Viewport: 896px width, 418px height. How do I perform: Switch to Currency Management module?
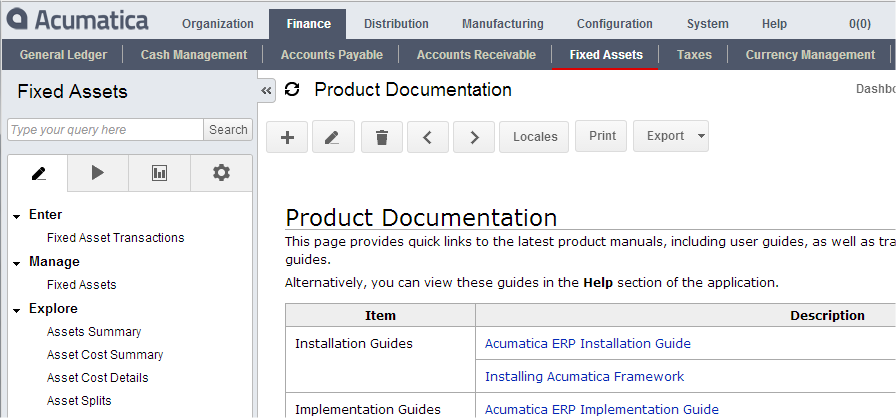[x=810, y=55]
